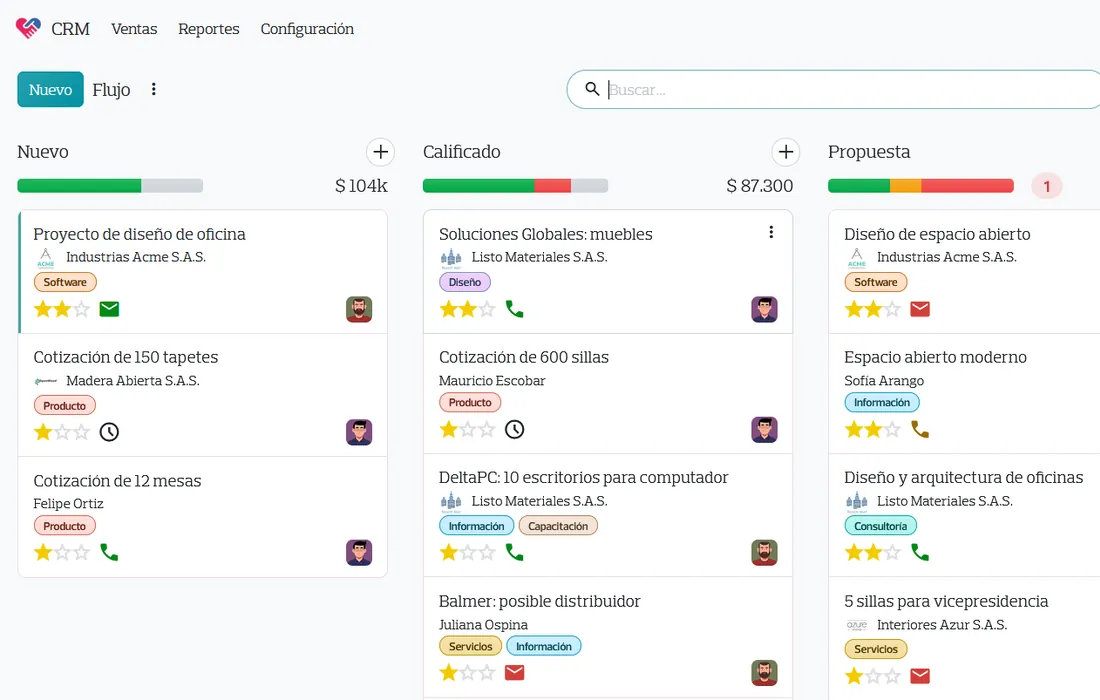Click the CRM app name
The height and width of the screenshot is (700, 1100).
[x=70, y=29]
